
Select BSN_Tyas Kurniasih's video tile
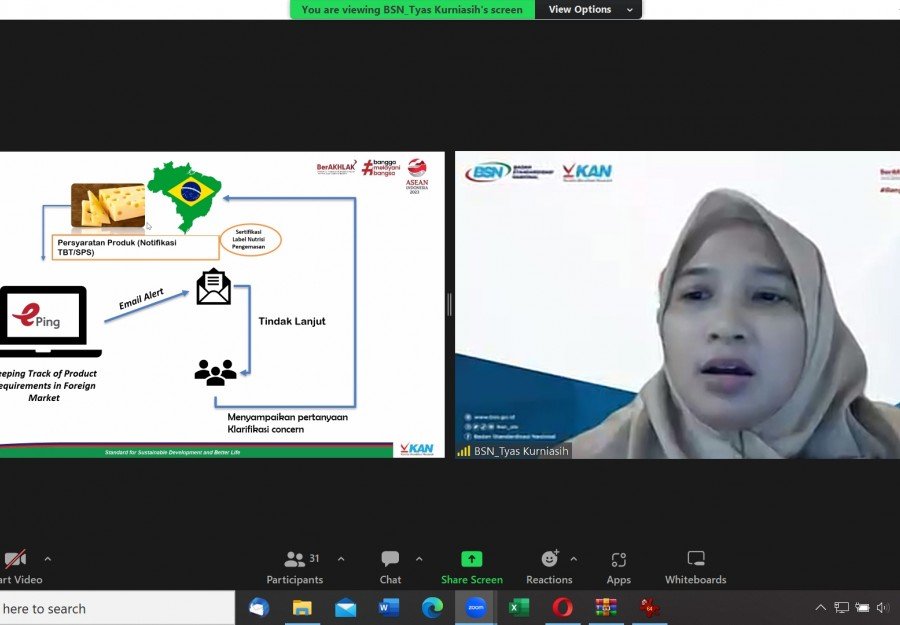pyautogui.click(x=677, y=305)
